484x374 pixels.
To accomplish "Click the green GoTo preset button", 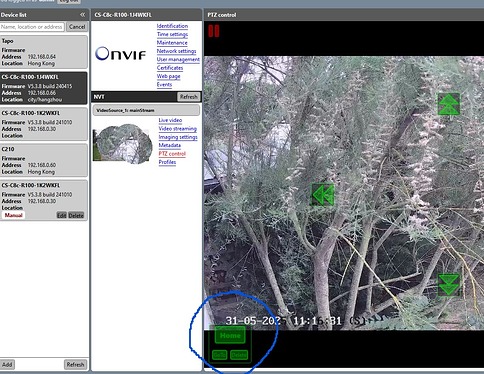I will pos(220,355).
